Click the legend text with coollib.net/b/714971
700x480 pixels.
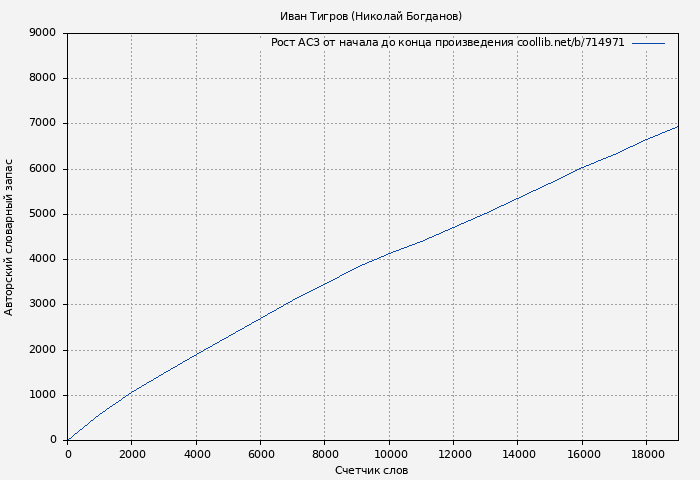[x=447, y=43]
